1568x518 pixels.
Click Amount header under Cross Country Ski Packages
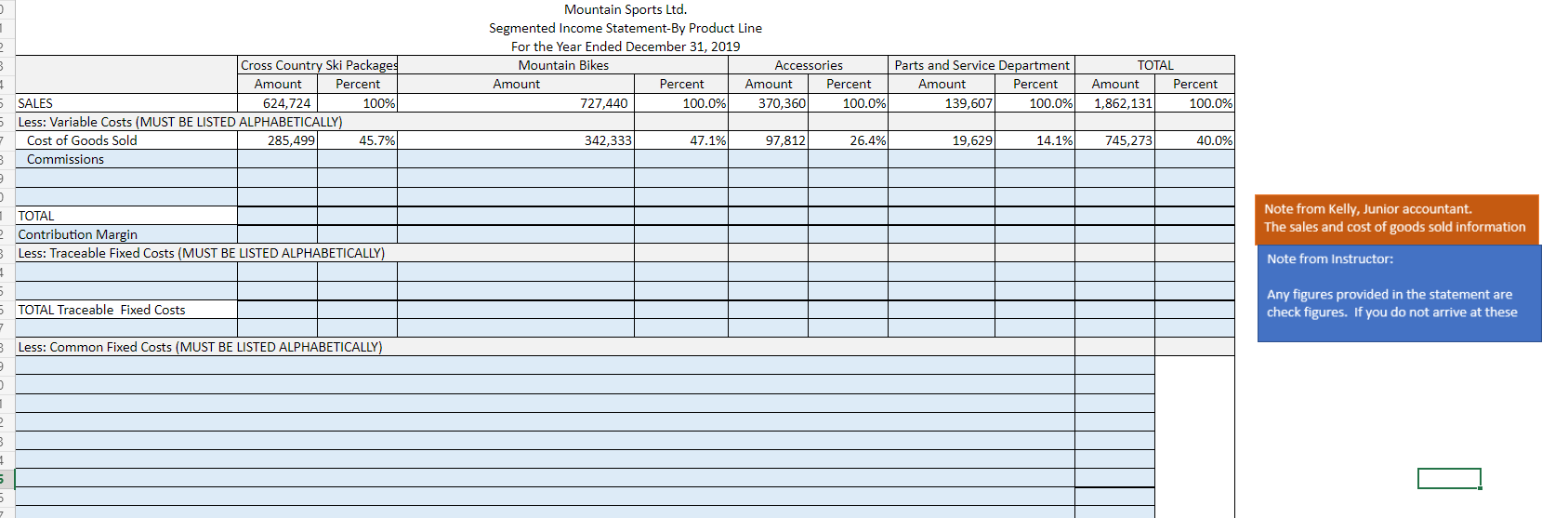pyautogui.click(x=278, y=84)
